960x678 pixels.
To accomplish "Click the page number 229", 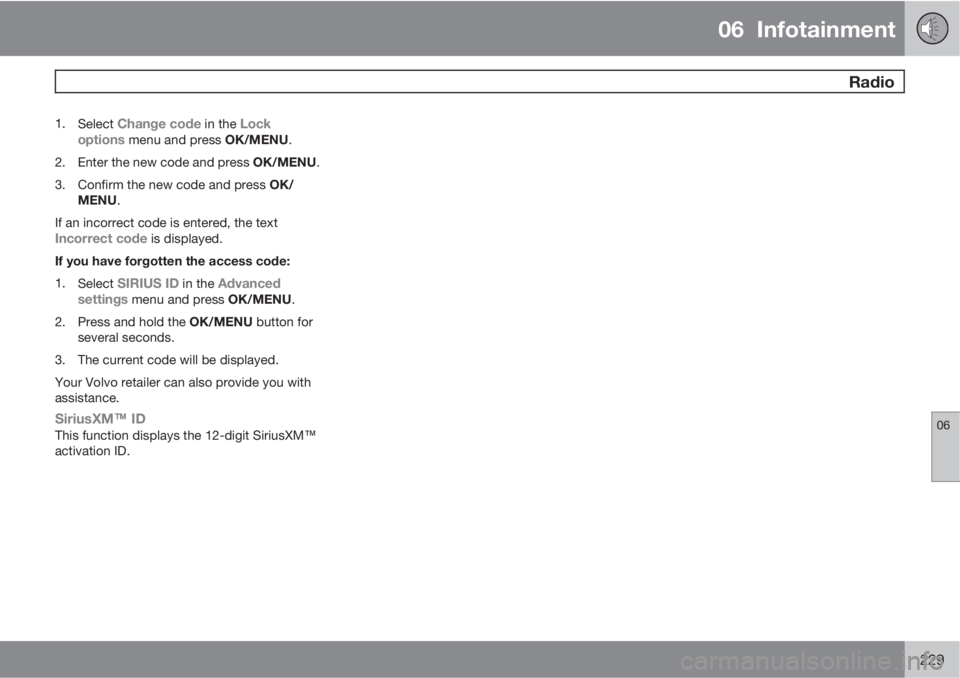I will pyautogui.click(x=931, y=660).
